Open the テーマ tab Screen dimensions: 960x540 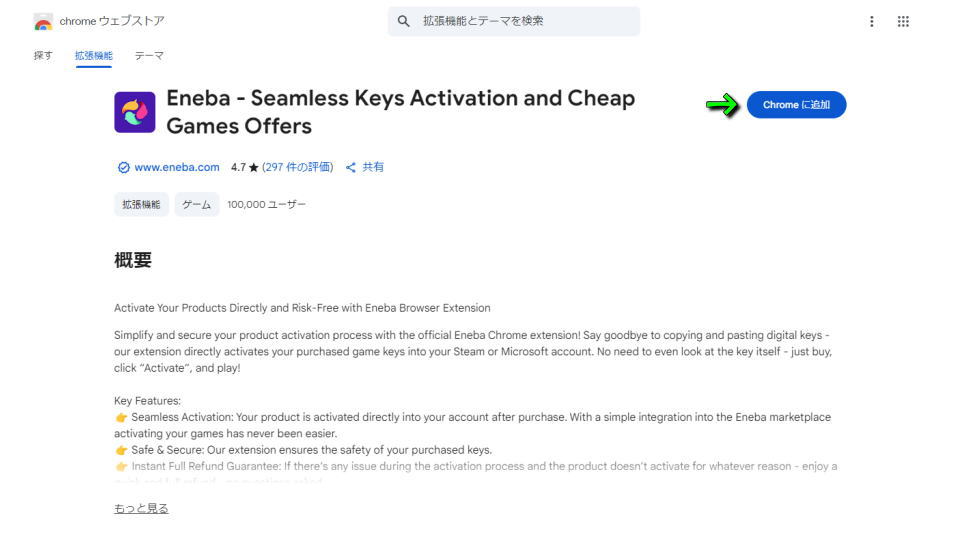click(x=149, y=56)
